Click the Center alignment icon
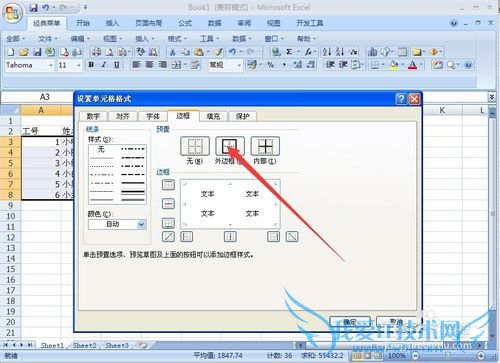Screen dimensions: 500x363 [x=149, y=65]
